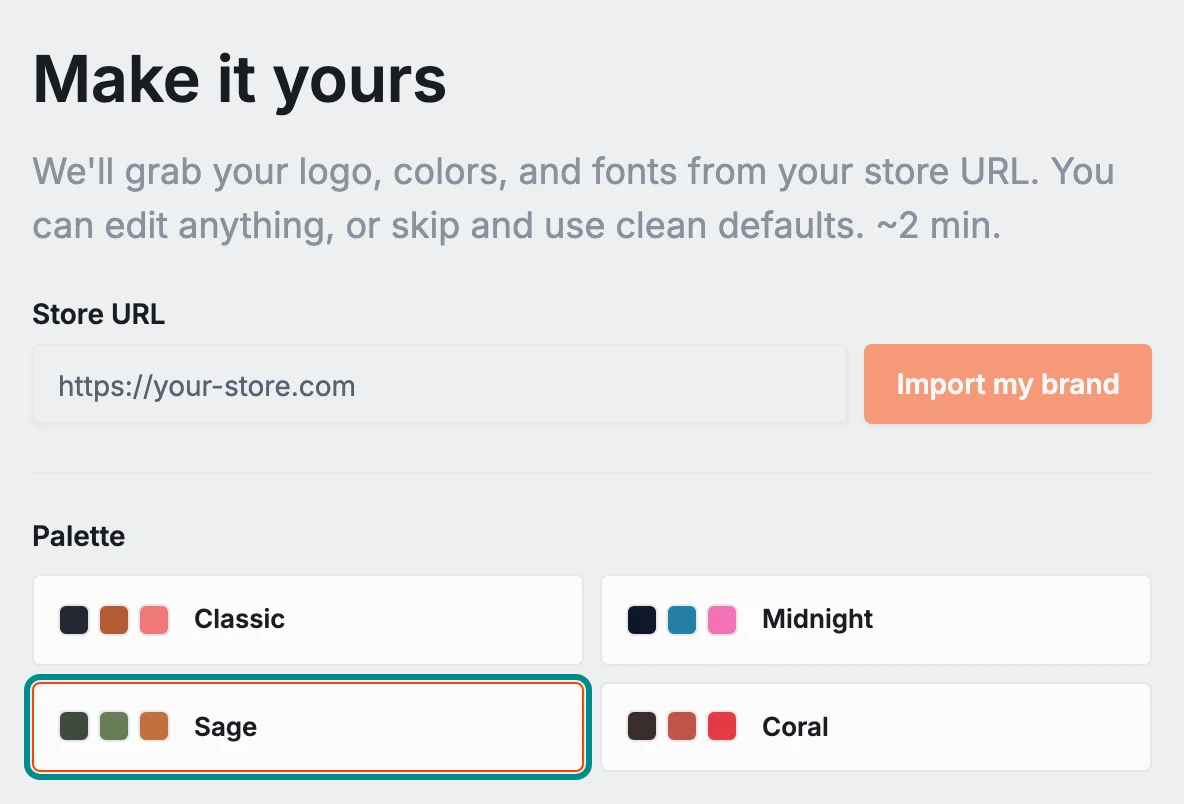The image size is (1184, 804).
Task: Click the dark navy swatch in Classic
Action: tap(74, 620)
